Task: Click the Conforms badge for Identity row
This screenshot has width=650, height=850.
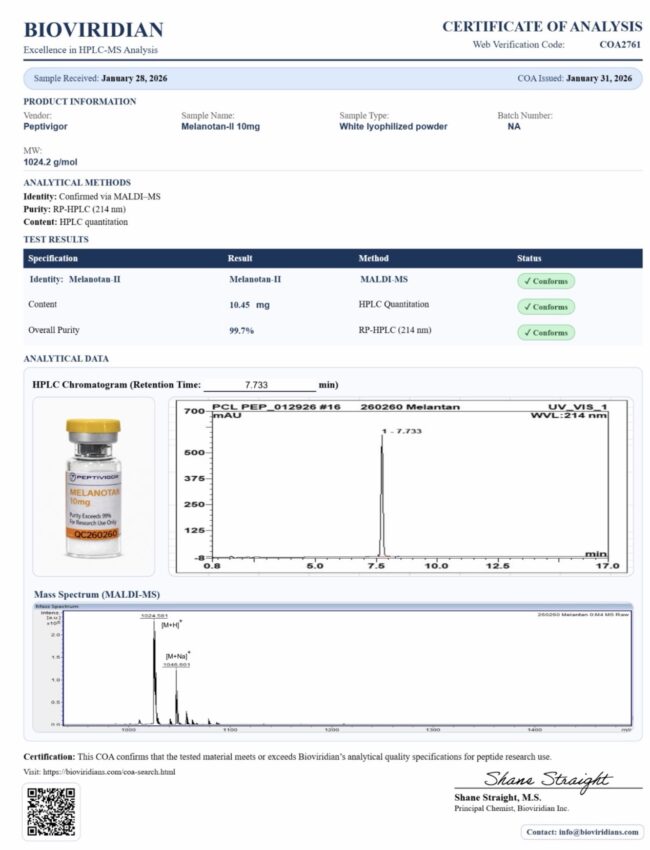Action: click(x=546, y=281)
